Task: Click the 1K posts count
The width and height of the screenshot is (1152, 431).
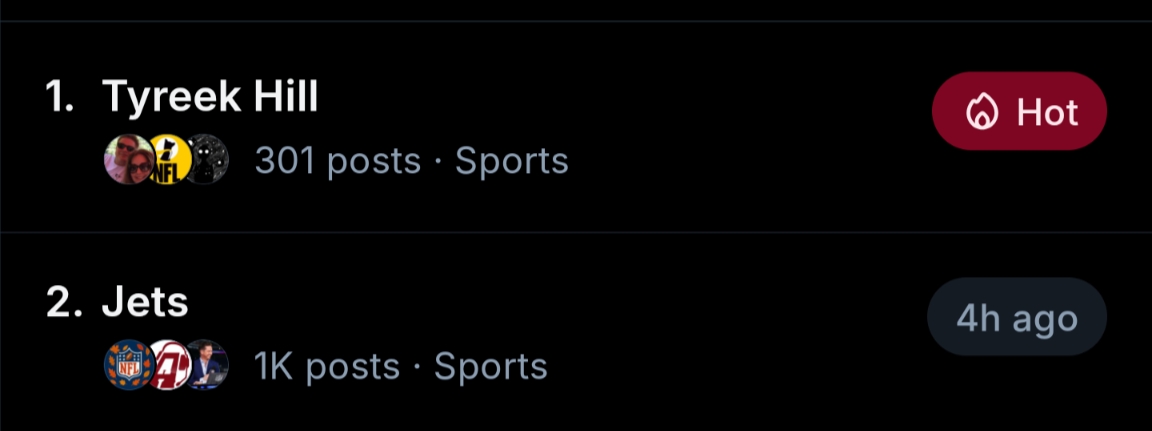Action: click(327, 367)
